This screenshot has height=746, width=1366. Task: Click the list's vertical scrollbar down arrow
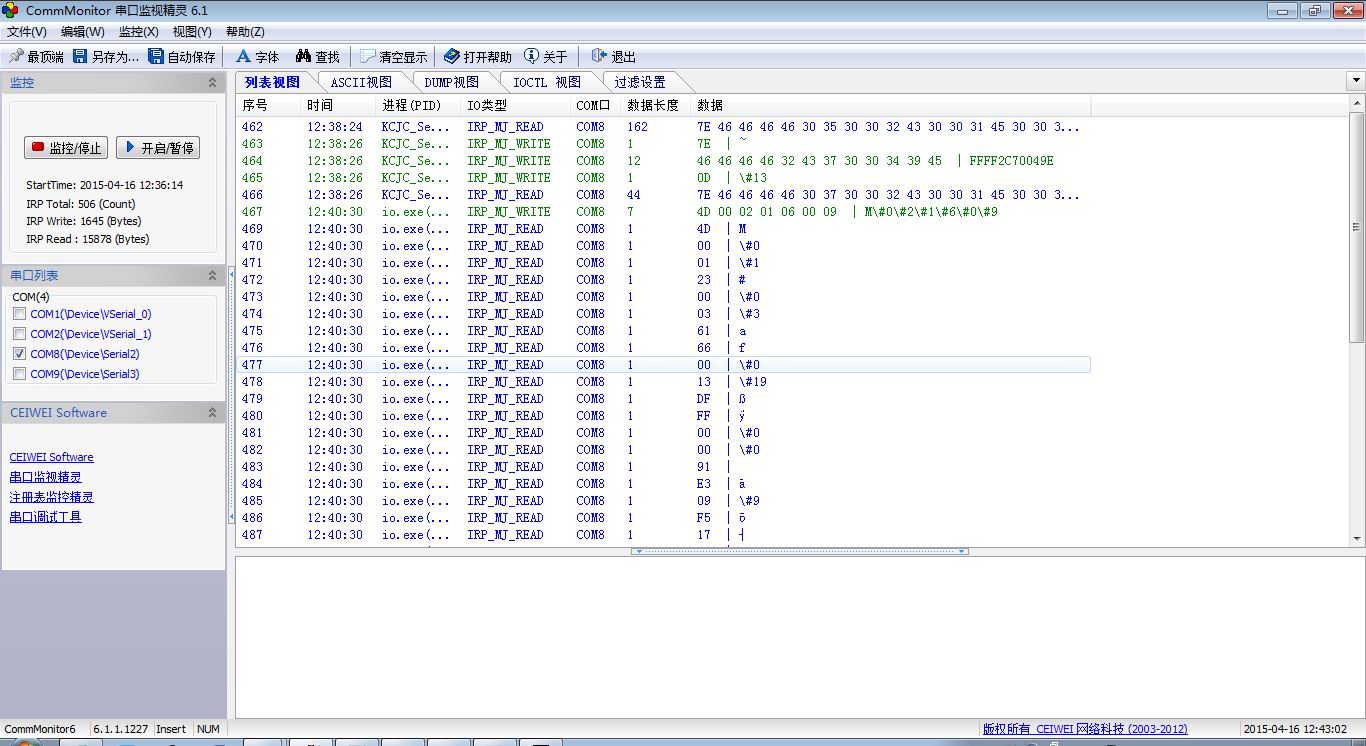1357,539
